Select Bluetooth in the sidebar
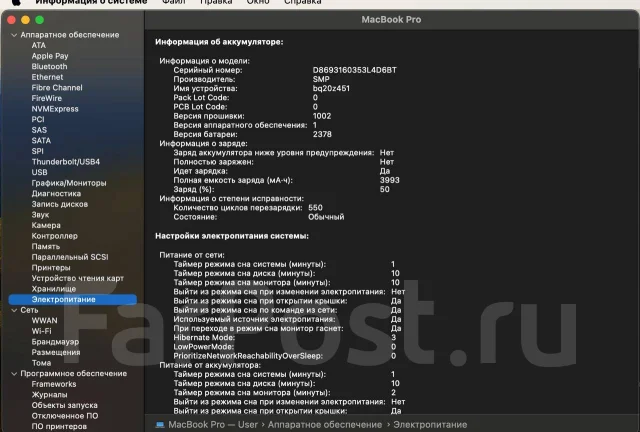This screenshot has height=432, width=640. pos(49,67)
